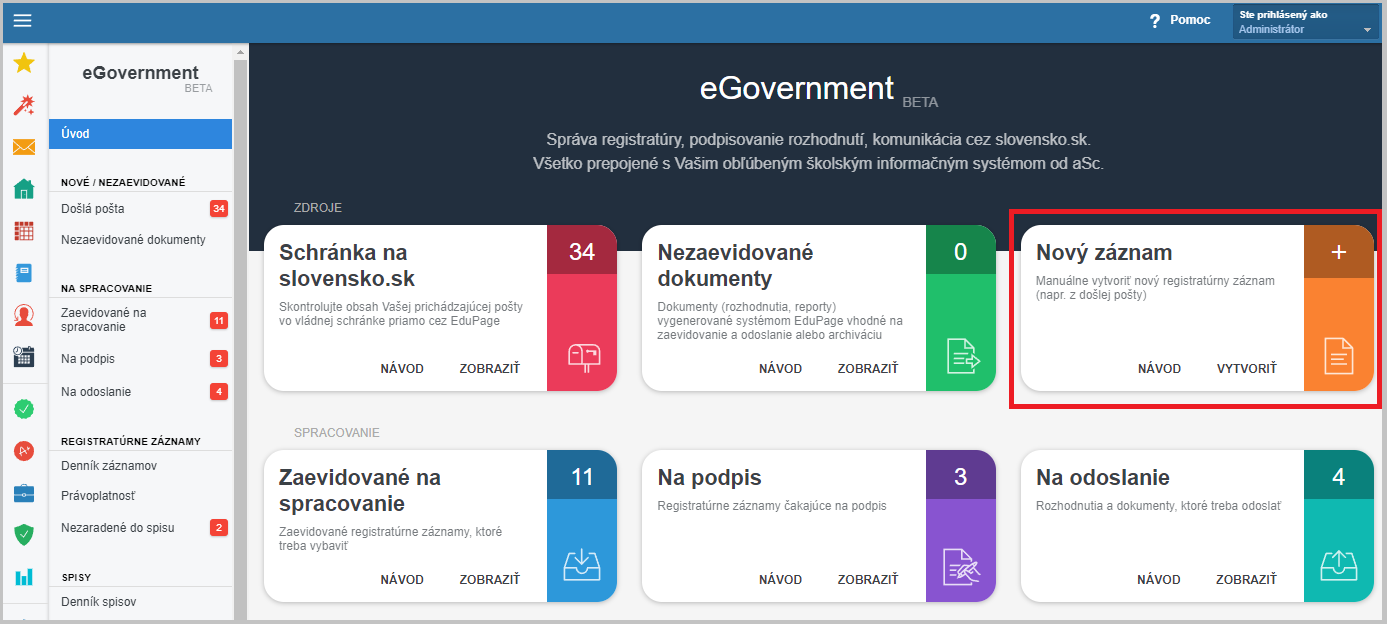
Task: Select the magic wand icon in the icon strip
Action: click(24, 105)
